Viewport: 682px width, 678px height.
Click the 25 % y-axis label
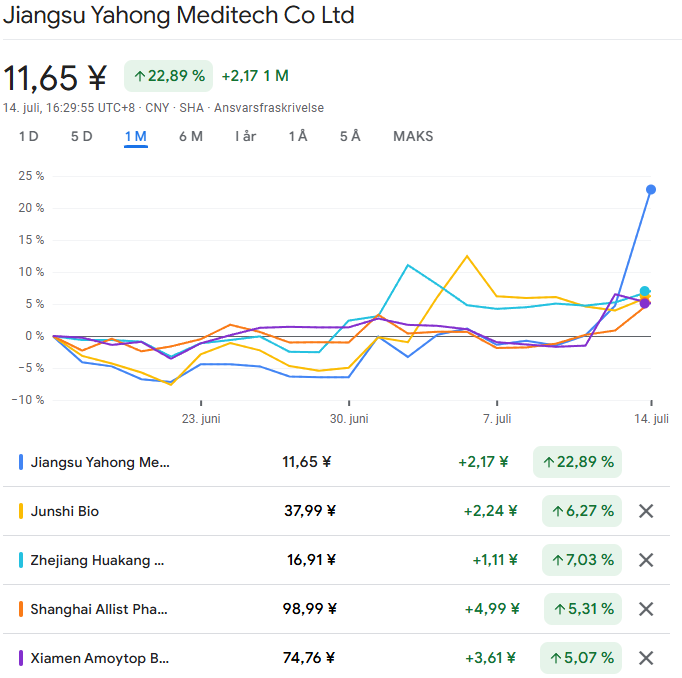(x=31, y=176)
